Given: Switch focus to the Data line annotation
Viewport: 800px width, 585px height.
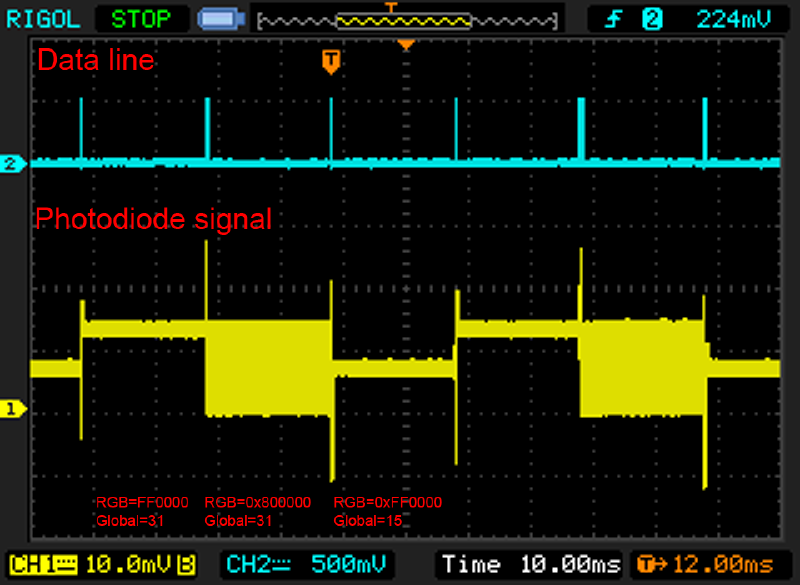Looking at the screenshot, I should coord(96,60).
